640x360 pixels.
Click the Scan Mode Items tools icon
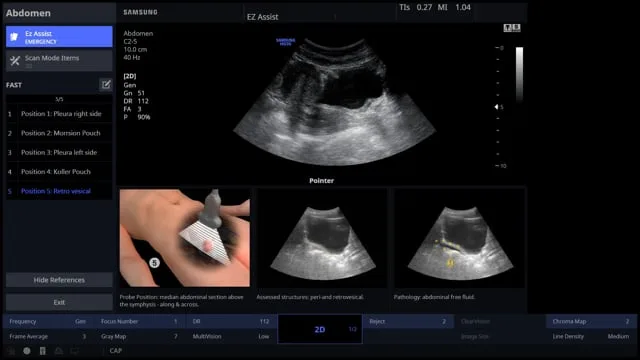click(15, 61)
